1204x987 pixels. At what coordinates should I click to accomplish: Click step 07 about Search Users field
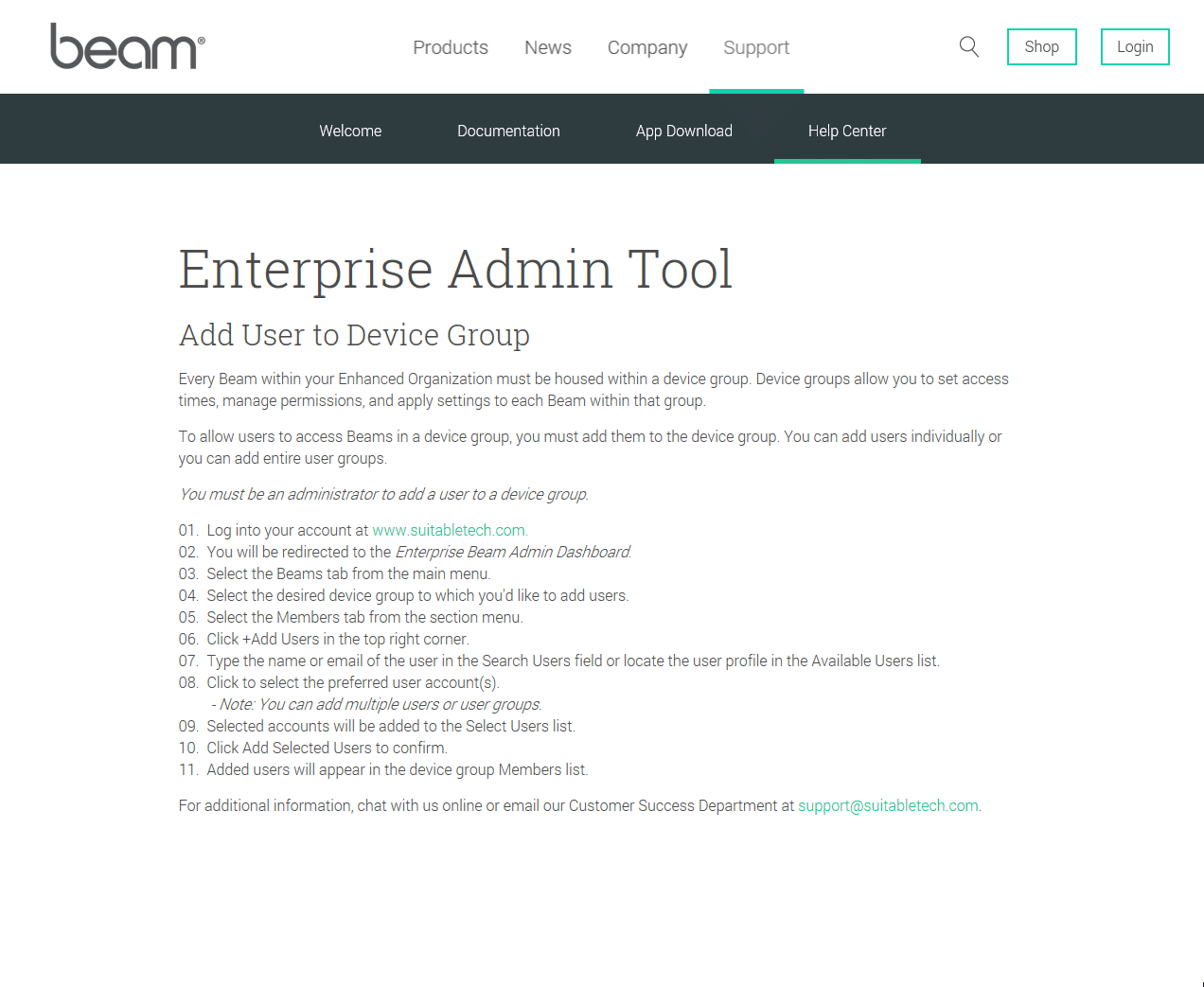(x=559, y=661)
